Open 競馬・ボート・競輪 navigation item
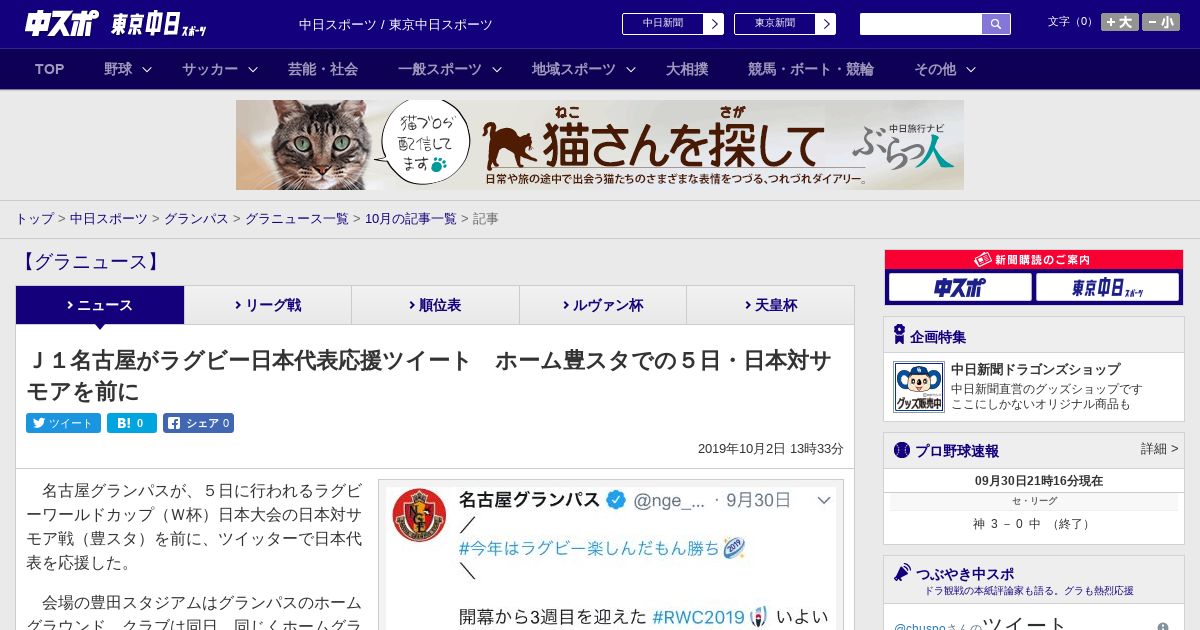Image resolution: width=1200 pixels, height=630 pixels. click(x=811, y=69)
